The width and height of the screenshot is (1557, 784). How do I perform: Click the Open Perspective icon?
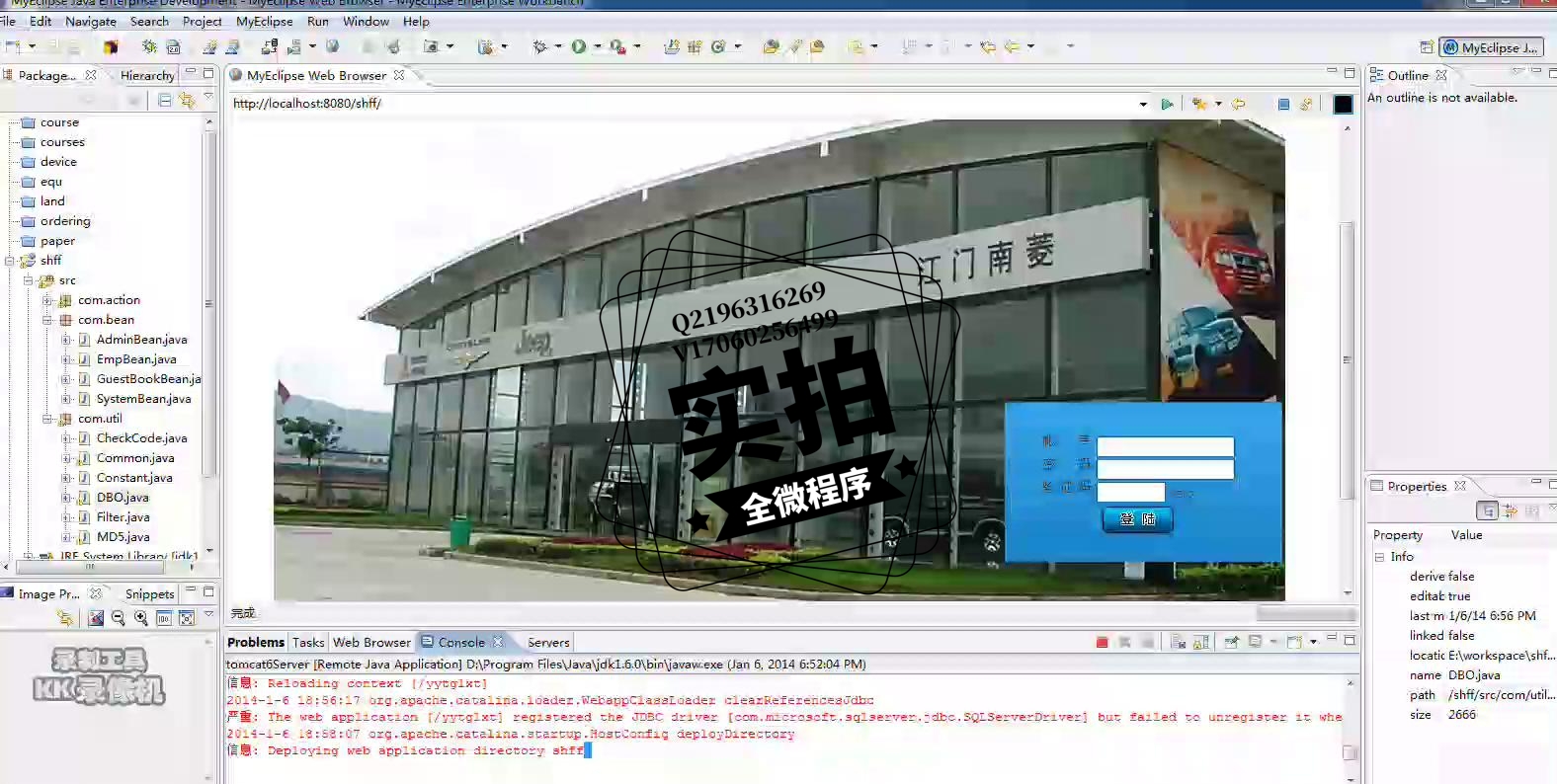(x=1426, y=47)
